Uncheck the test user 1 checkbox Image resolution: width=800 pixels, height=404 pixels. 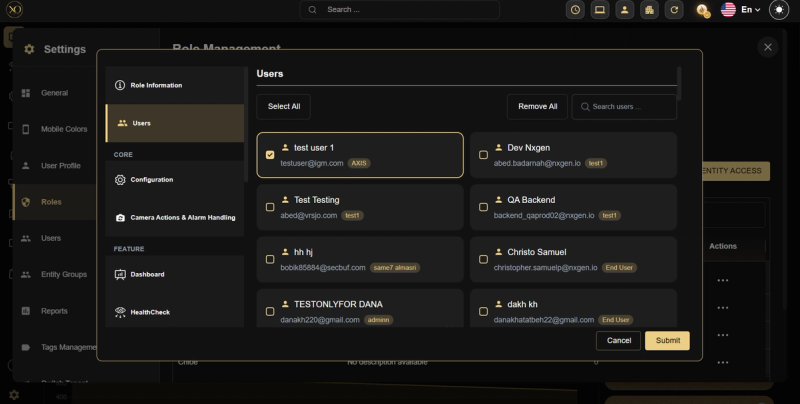[270, 155]
